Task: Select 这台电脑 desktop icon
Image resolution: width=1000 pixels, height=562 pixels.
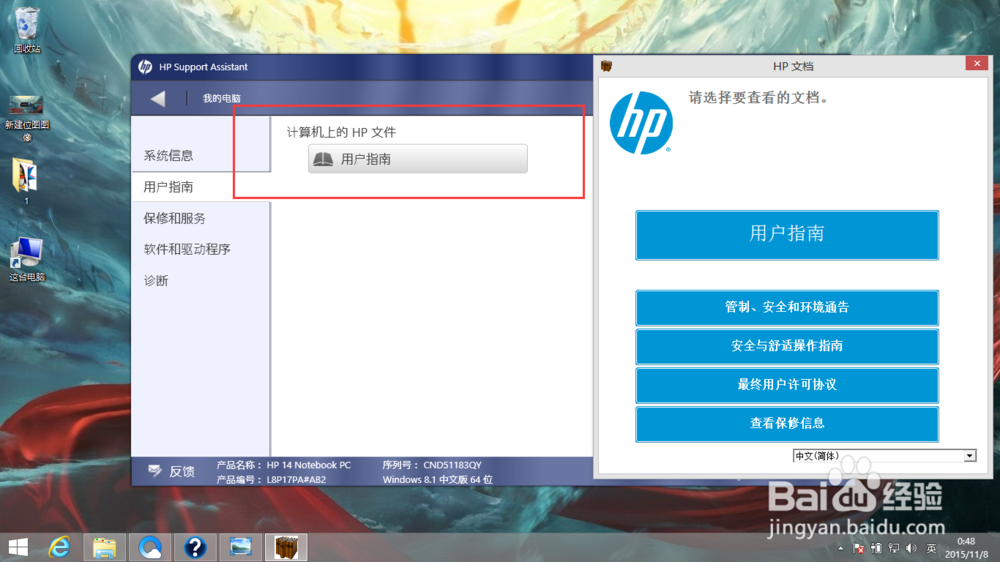Action: pos(27,259)
